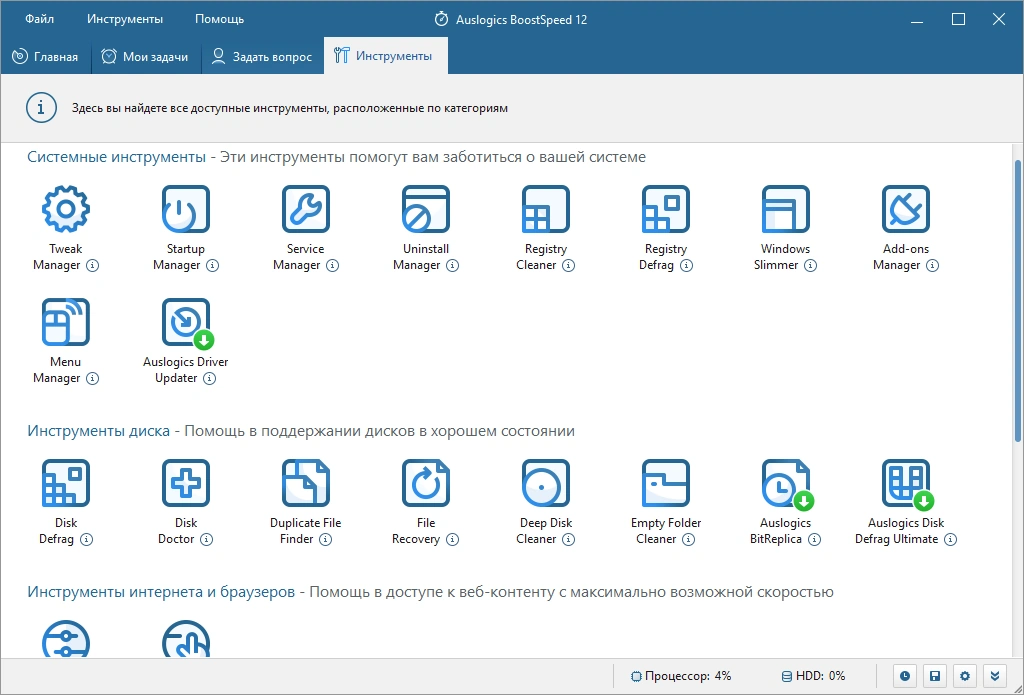Show info about Disk Doctor
This screenshot has height=695, width=1024.
[206, 540]
